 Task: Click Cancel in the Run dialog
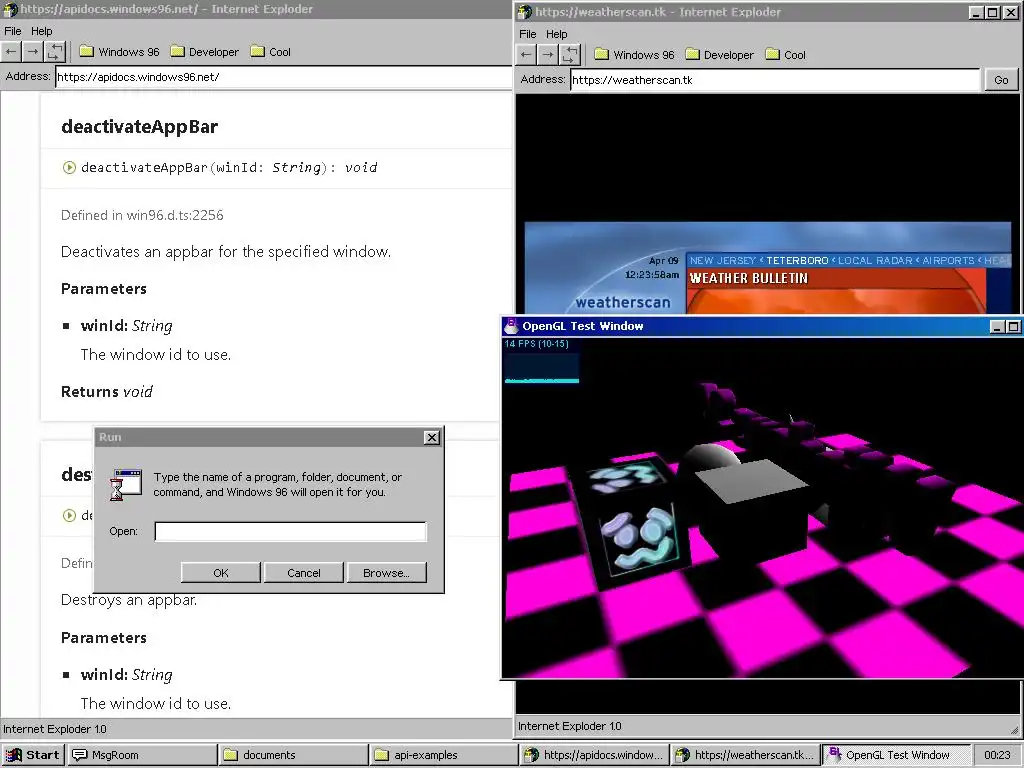(304, 573)
